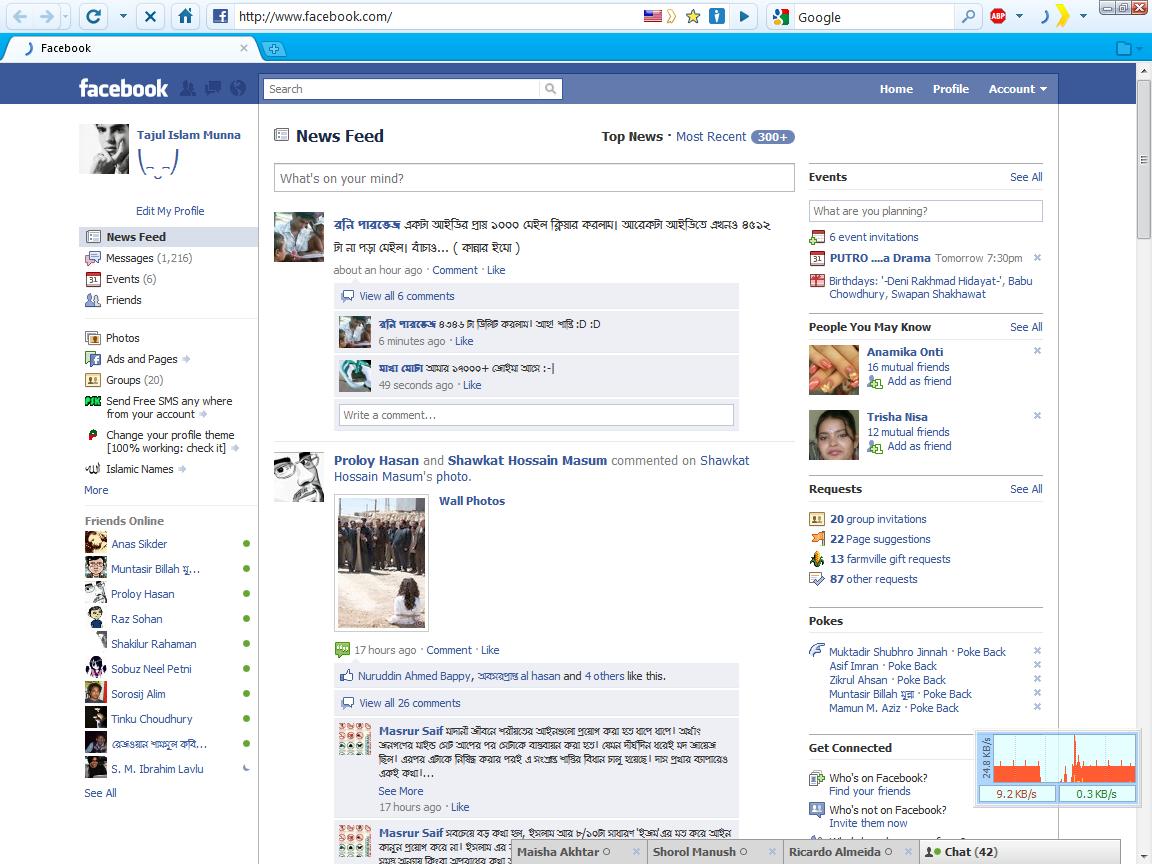This screenshot has height=864, width=1152.
Task: Click US flag icon in address bar
Action: tap(652, 16)
